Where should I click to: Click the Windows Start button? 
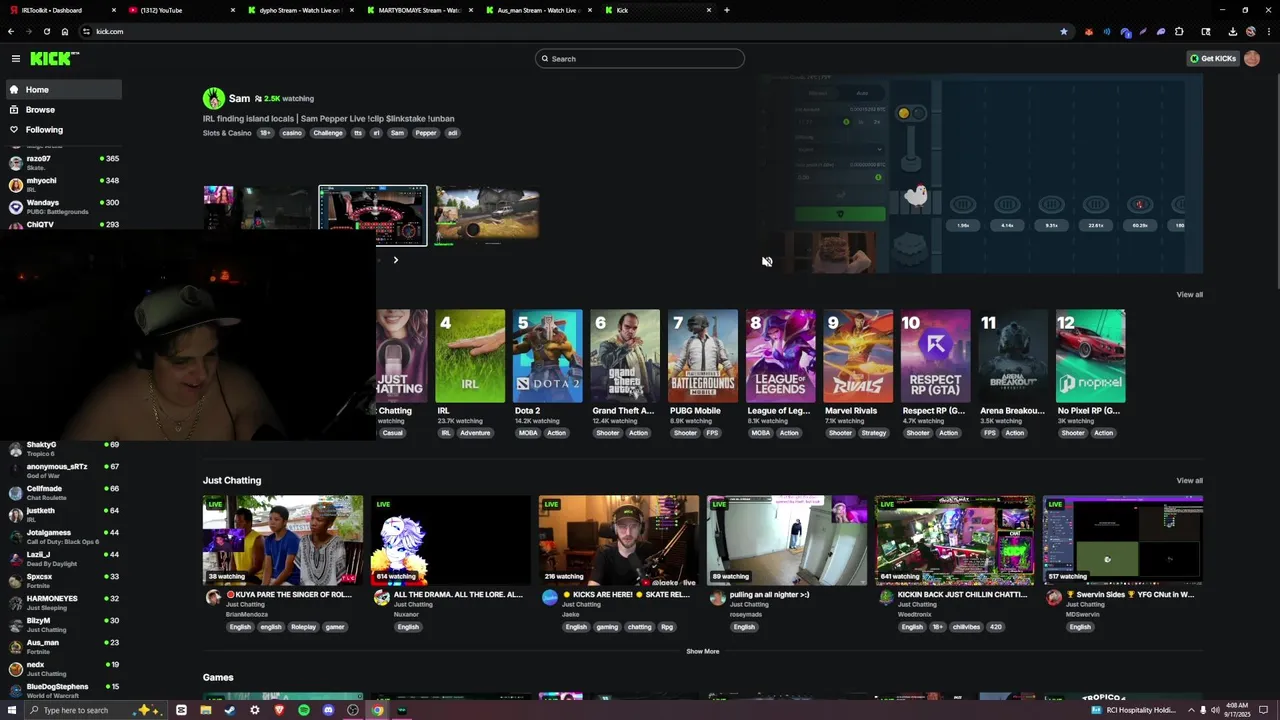[x=11, y=710]
